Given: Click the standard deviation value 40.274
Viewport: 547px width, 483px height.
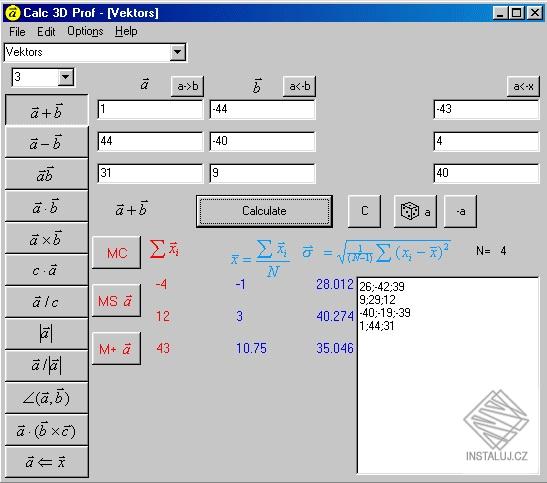Looking at the screenshot, I should [x=335, y=316].
